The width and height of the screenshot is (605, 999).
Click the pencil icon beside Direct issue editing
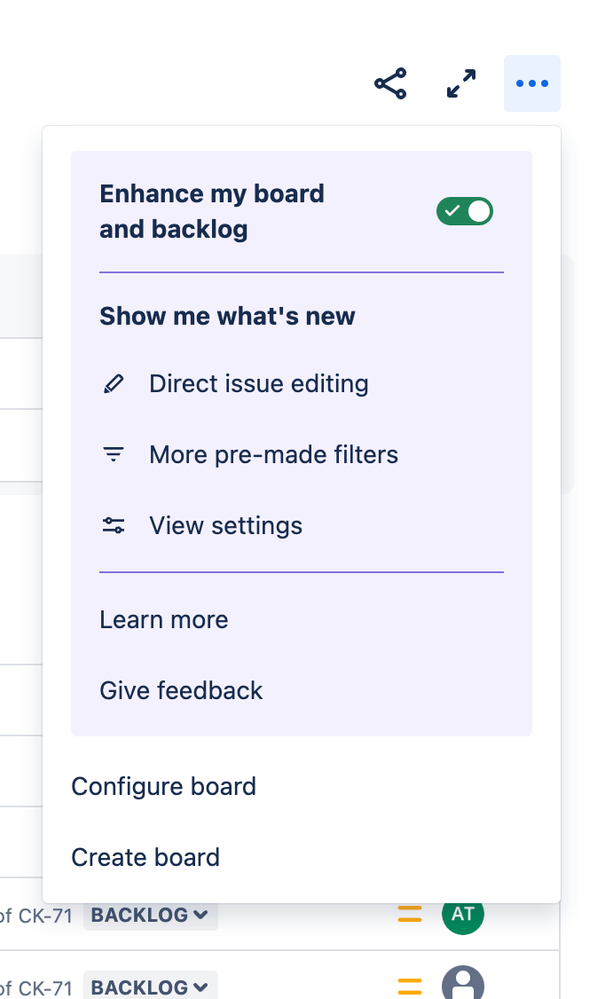[114, 384]
